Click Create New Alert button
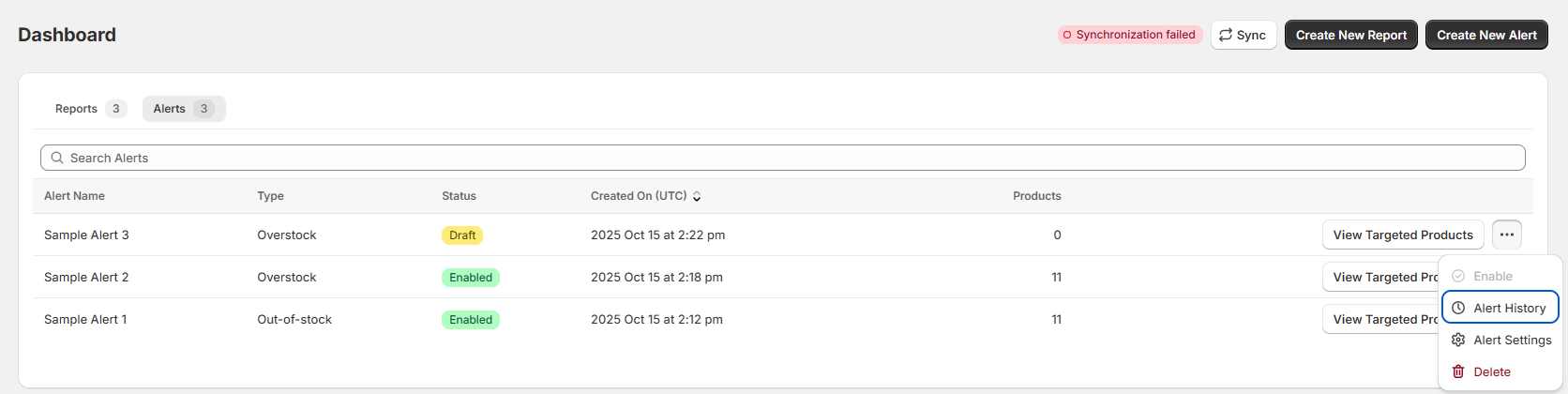The height and width of the screenshot is (394, 1568). (1486, 35)
